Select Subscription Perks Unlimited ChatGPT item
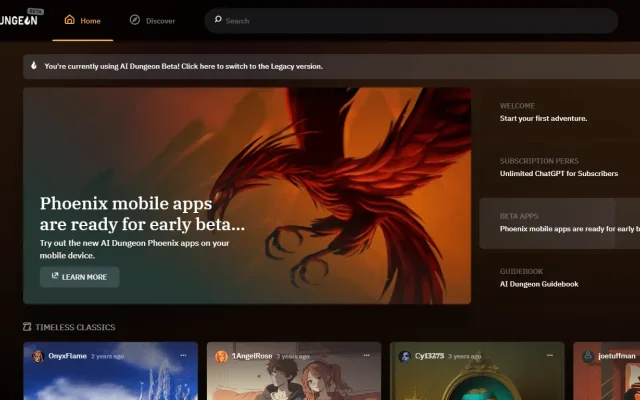640x400 pixels. pyautogui.click(x=560, y=167)
